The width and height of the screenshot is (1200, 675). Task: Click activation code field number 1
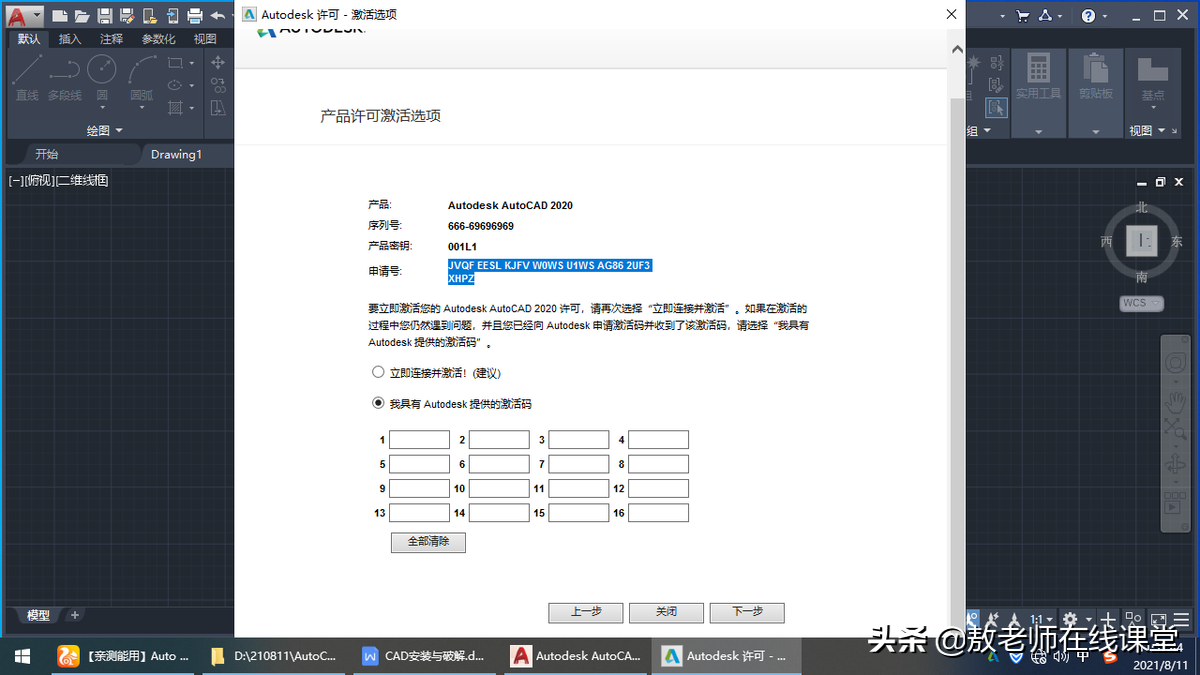419,438
